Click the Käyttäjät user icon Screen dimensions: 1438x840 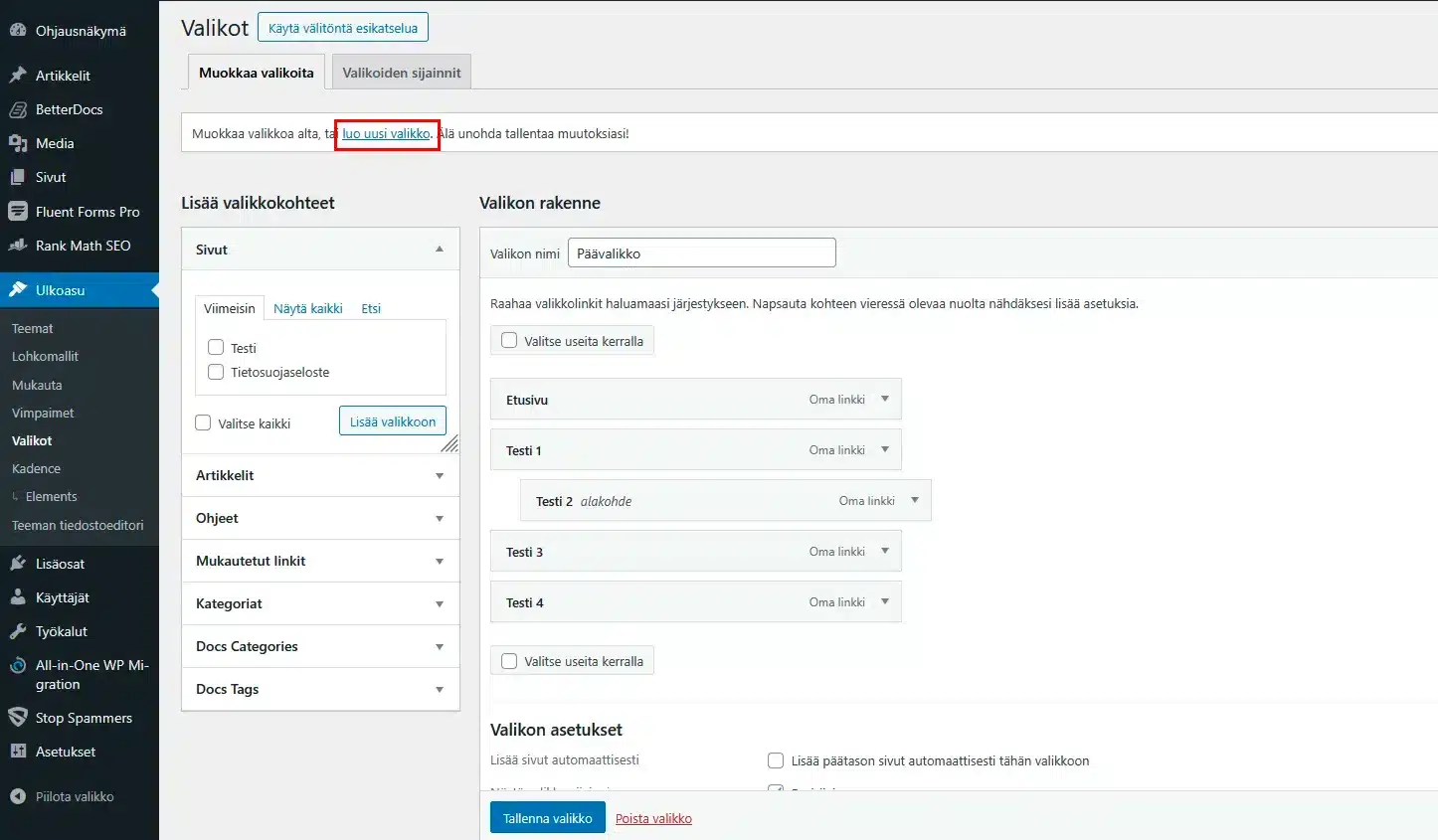pyautogui.click(x=18, y=597)
